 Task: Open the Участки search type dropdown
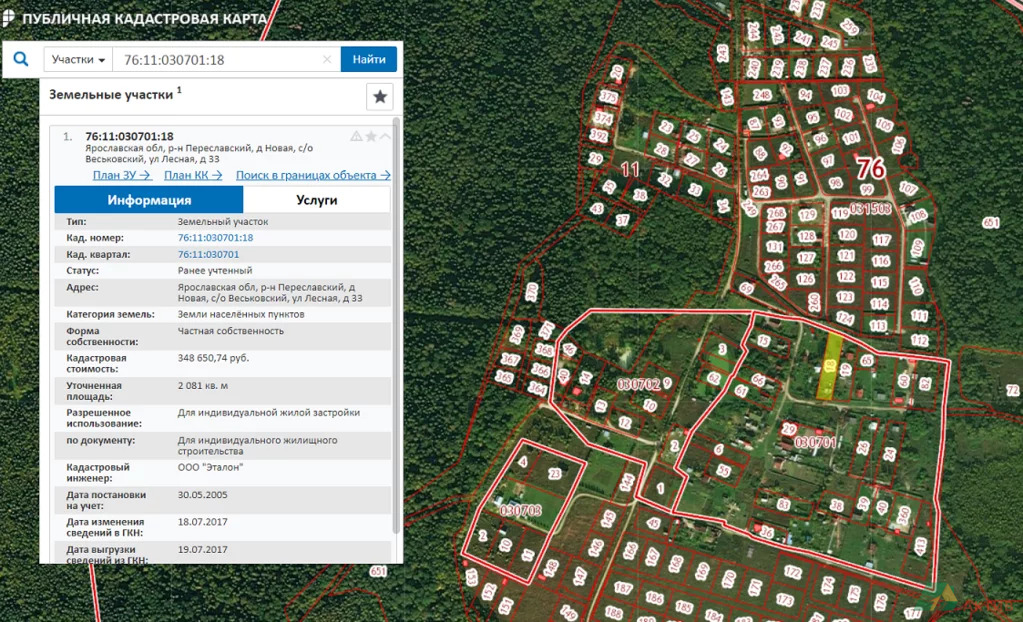[x=78, y=59]
